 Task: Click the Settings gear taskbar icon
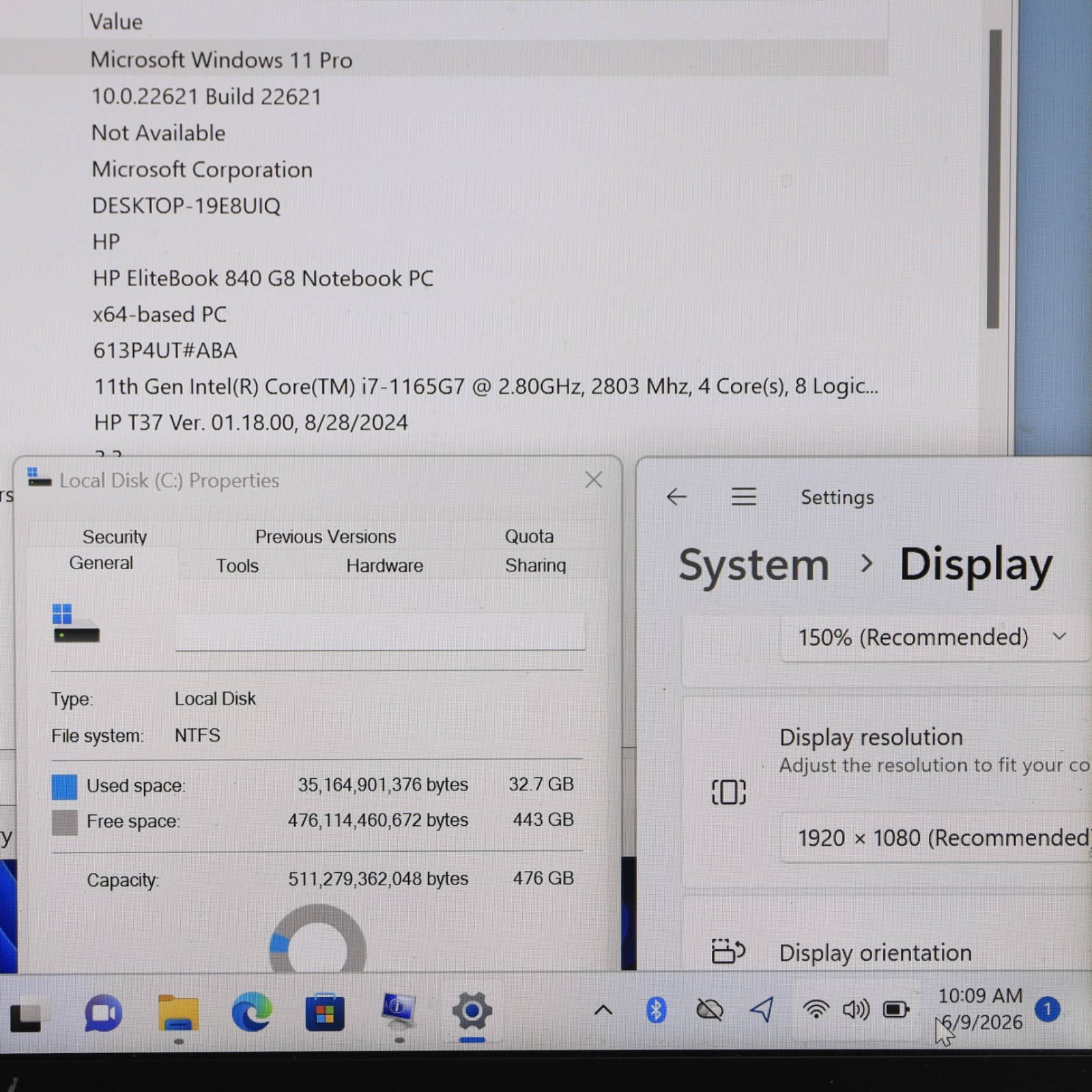(x=472, y=1011)
